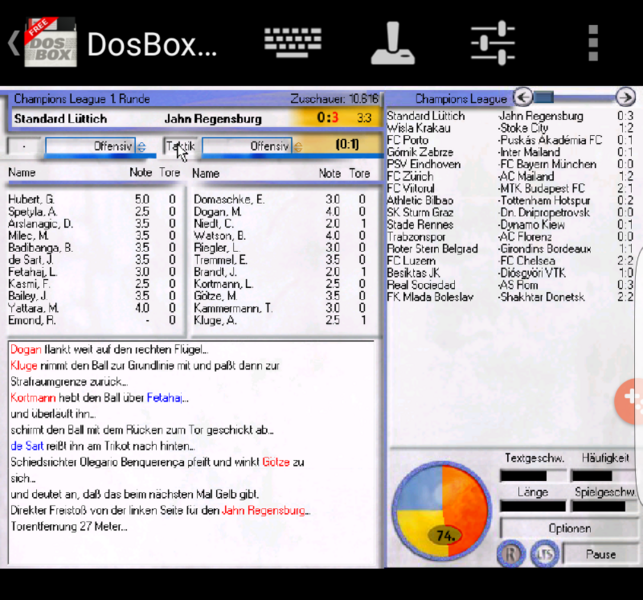This screenshot has width=643, height=600.
Task: Click the scroll thumb in Champions League header
Action: pyautogui.click(x=544, y=97)
